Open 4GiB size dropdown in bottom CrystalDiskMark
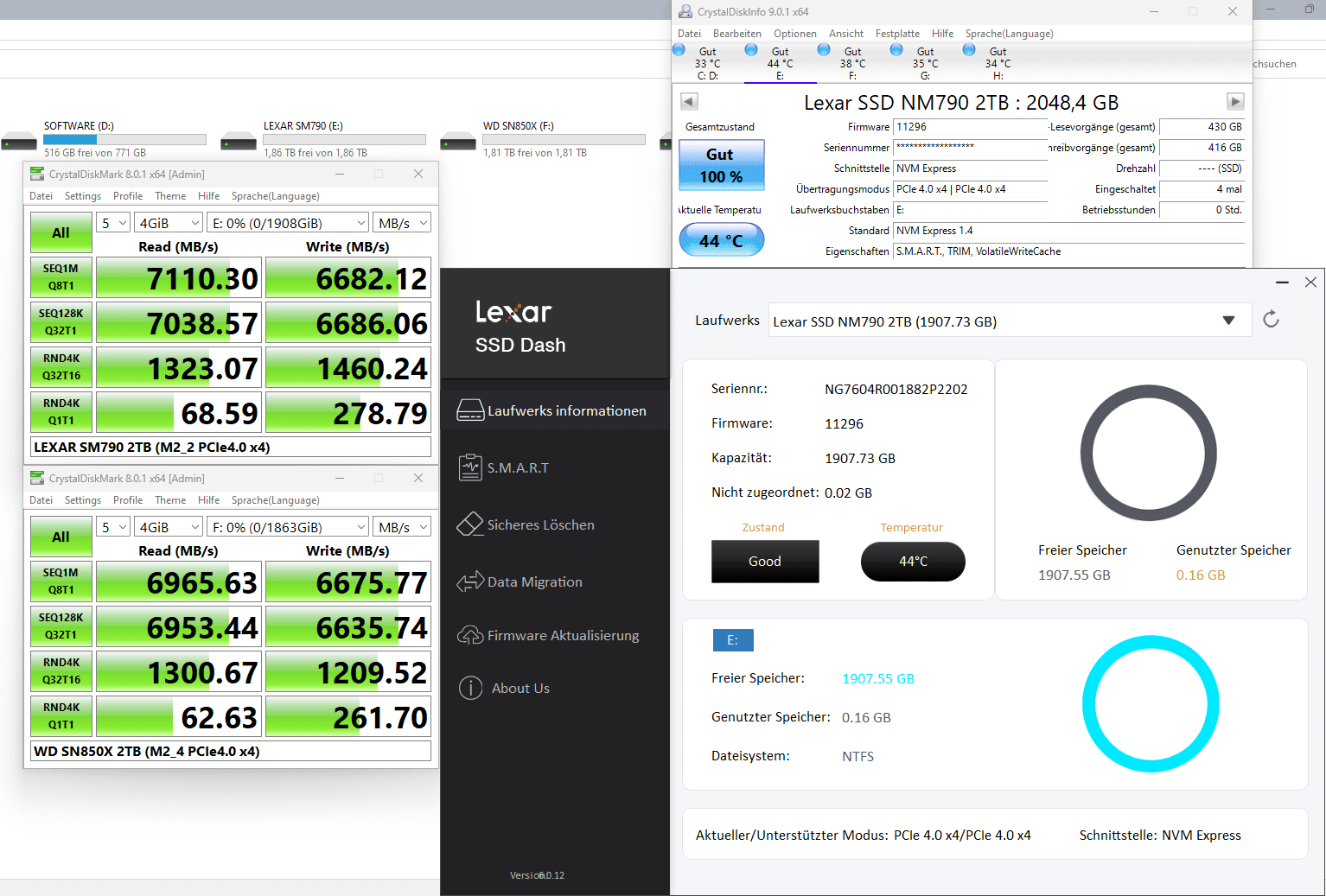 [x=169, y=527]
